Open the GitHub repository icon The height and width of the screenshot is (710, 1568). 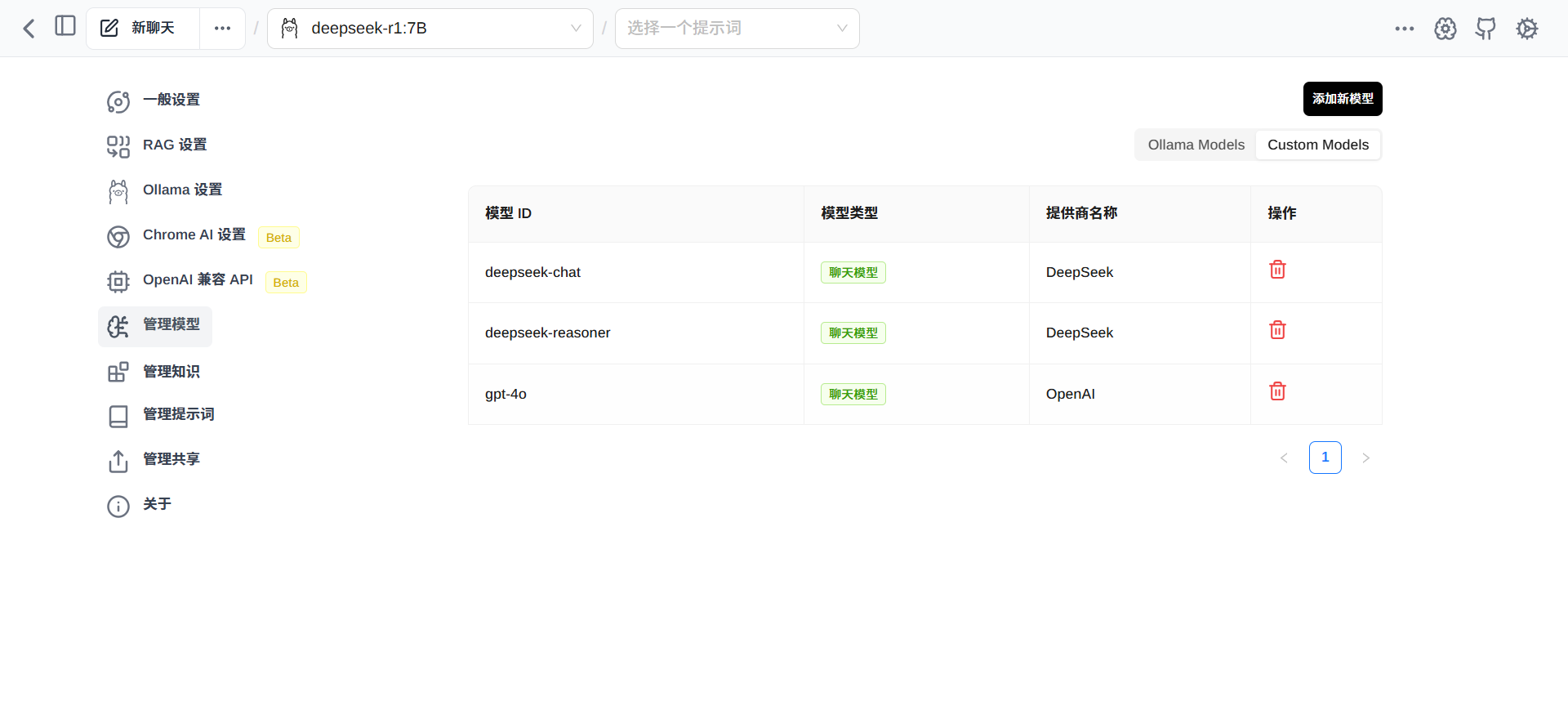click(x=1486, y=29)
